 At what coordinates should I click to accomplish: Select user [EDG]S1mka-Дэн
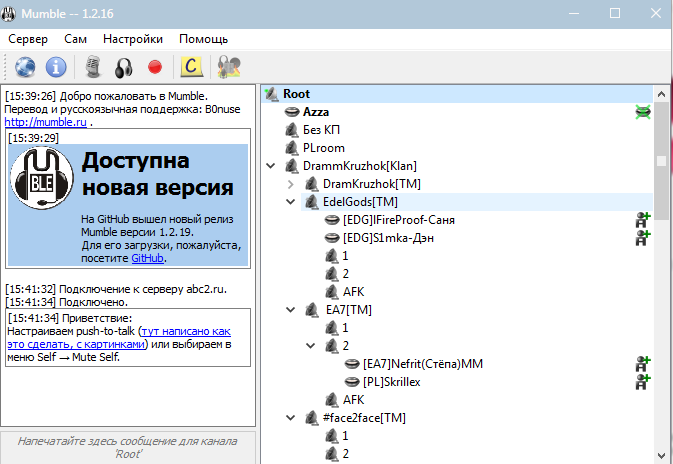[388, 238]
